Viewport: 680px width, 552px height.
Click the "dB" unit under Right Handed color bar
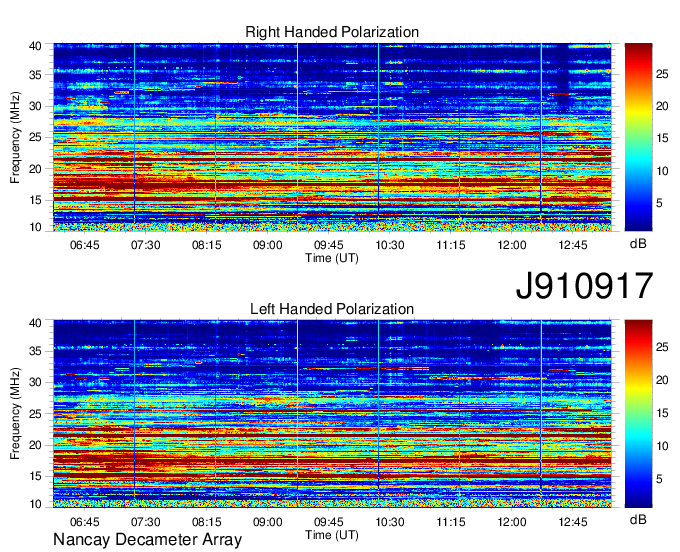pyautogui.click(x=638, y=244)
